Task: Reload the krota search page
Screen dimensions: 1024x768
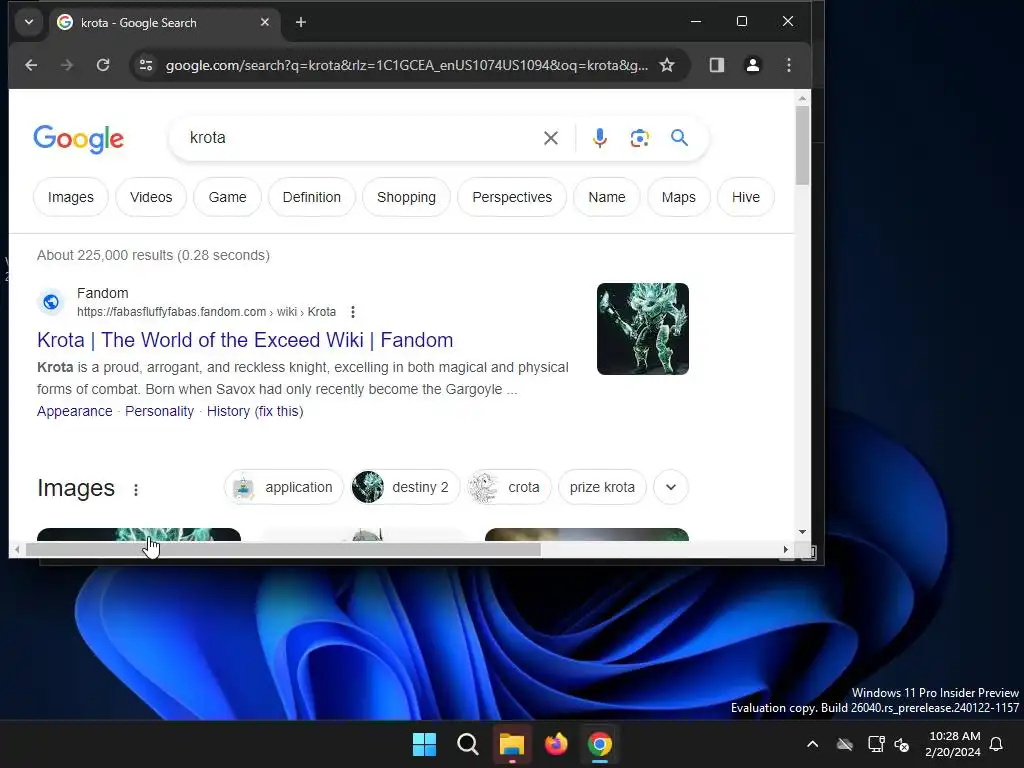Action: click(x=103, y=65)
